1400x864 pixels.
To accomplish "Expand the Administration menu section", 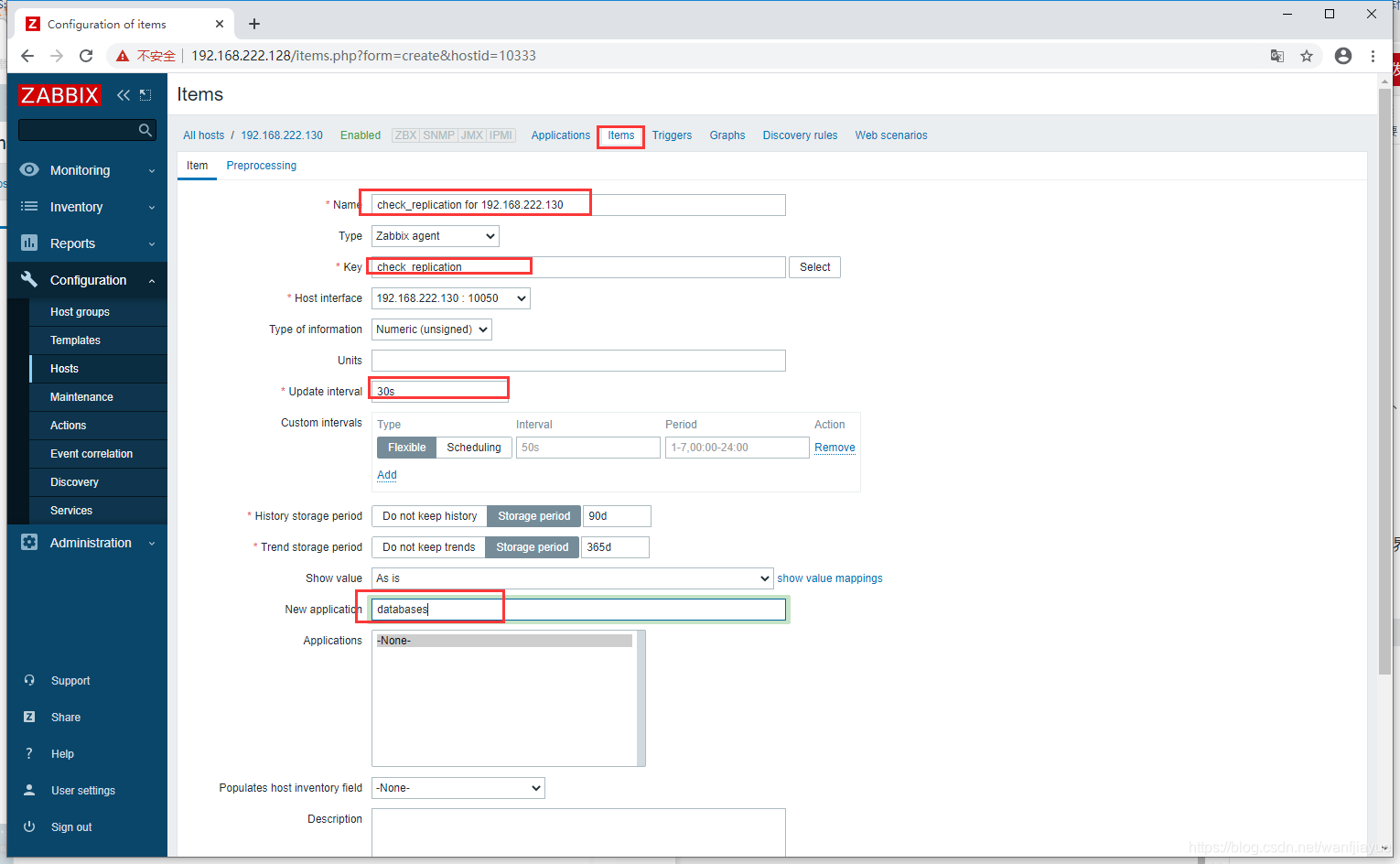I will tap(152, 543).
